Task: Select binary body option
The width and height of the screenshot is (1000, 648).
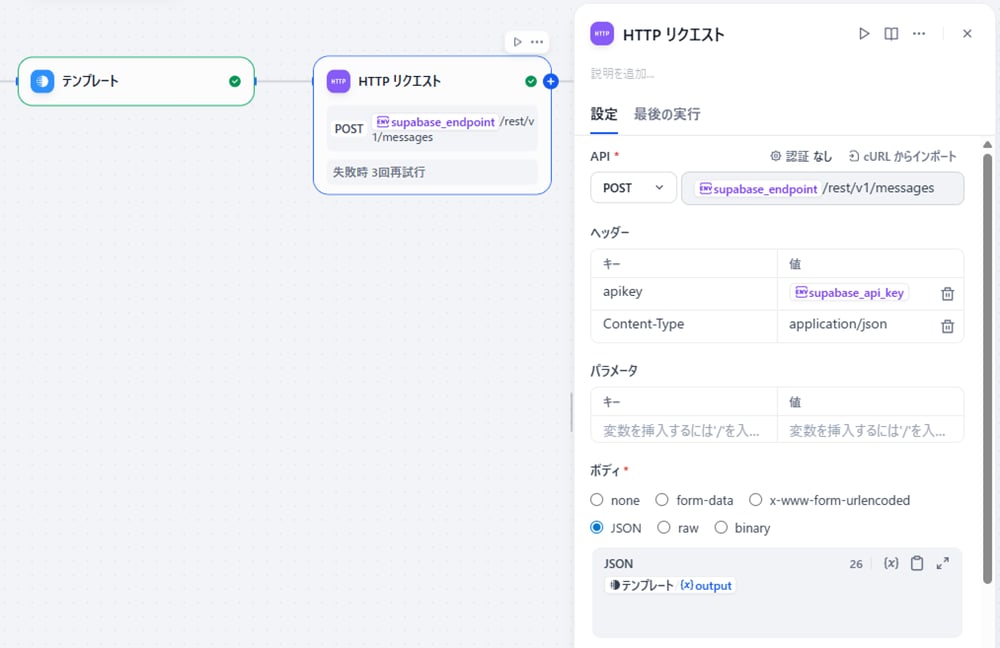Action: (x=721, y=528)
